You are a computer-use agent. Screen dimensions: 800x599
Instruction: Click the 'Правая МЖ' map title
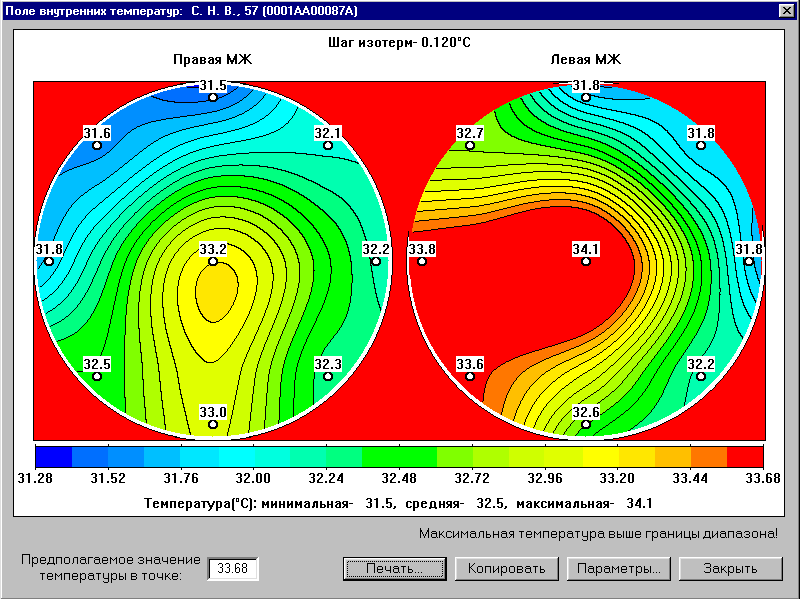coord(213,59)
